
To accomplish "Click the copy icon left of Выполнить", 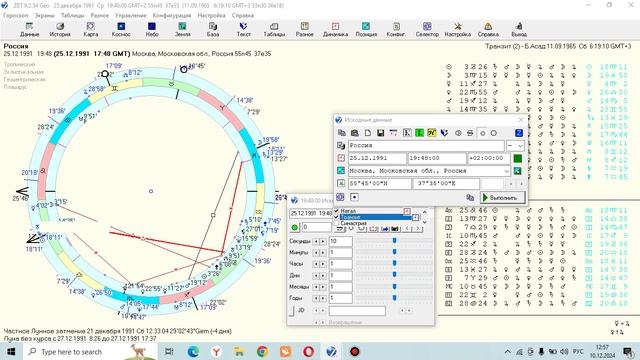I will point(470,198).
